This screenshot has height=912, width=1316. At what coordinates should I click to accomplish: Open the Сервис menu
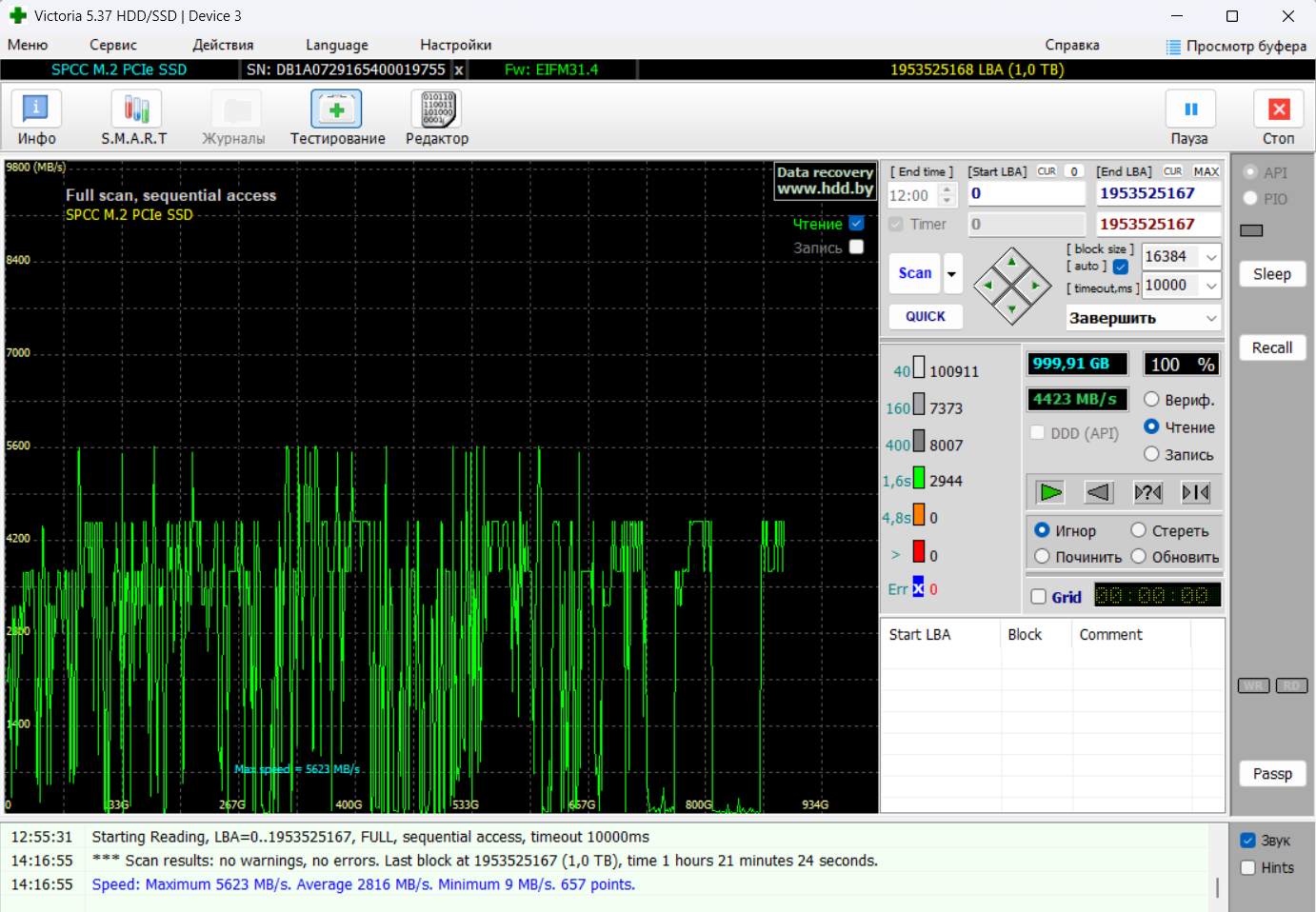click(x=112, y=45)
